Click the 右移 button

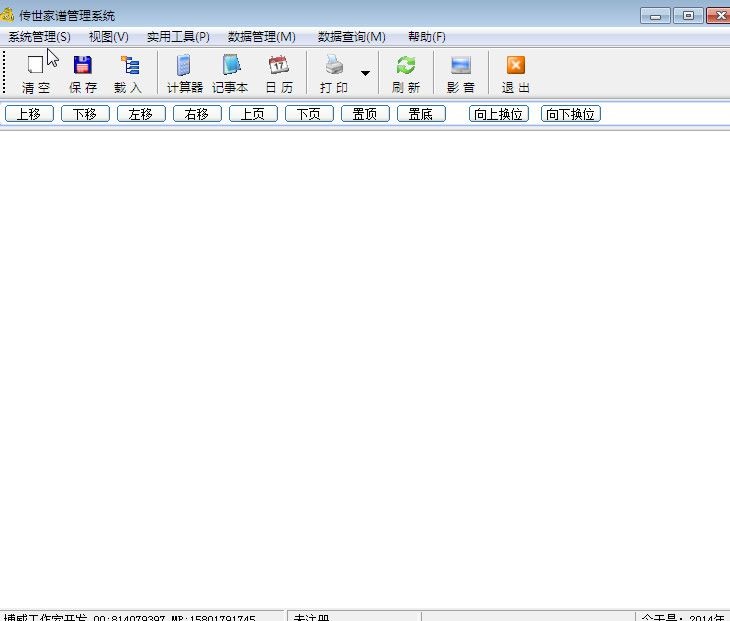(197, 114)
